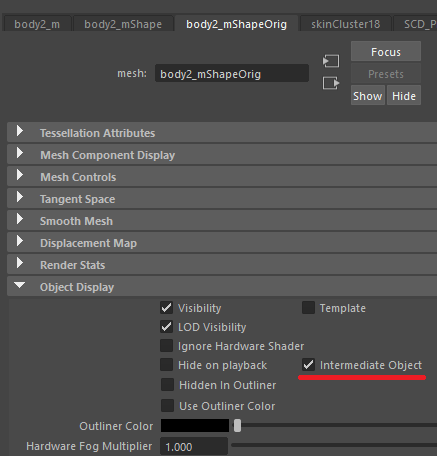Open the body2_m tab
The image size is (437, 456).
point(37,24)
